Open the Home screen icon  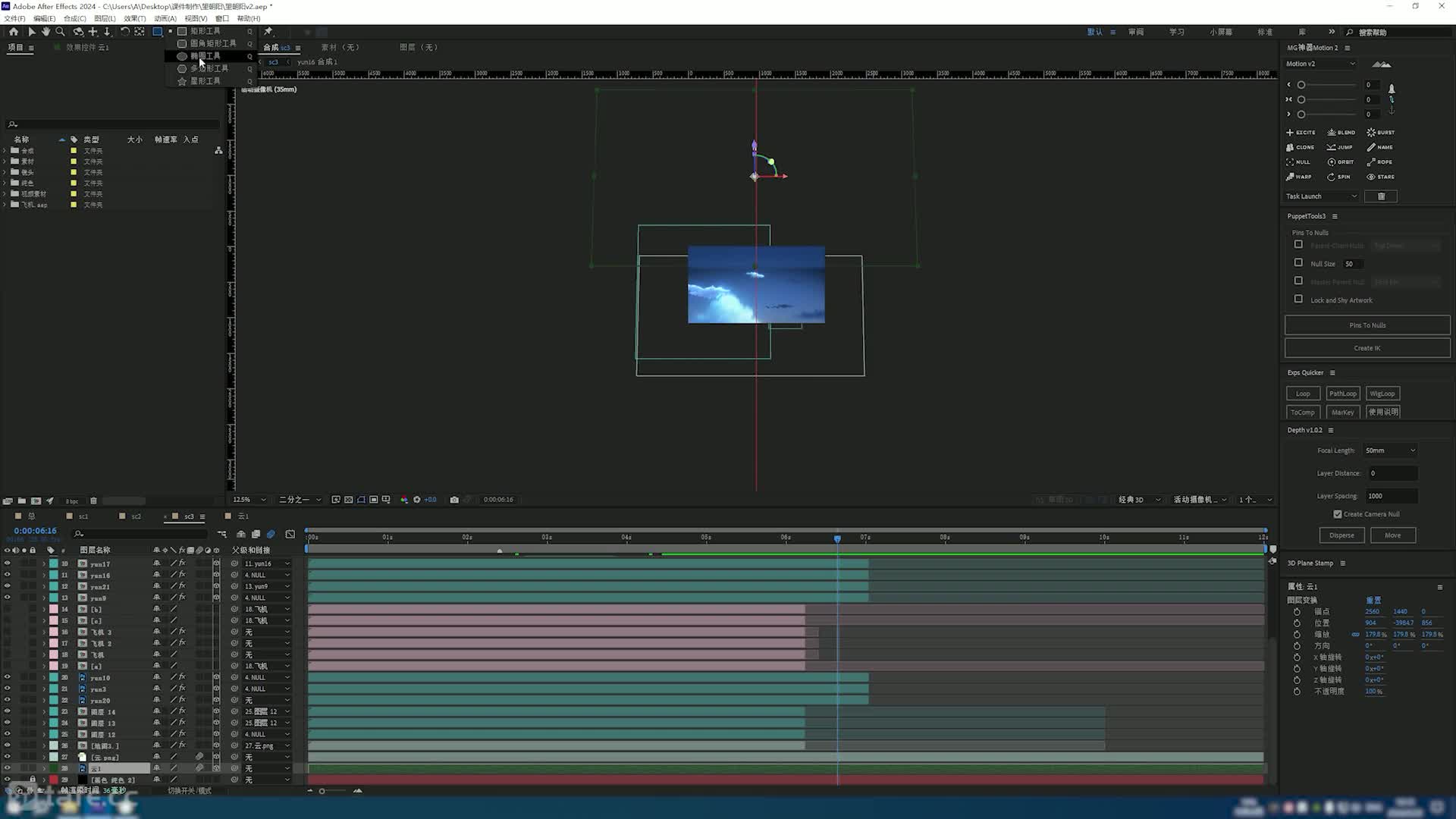point(14,32)
